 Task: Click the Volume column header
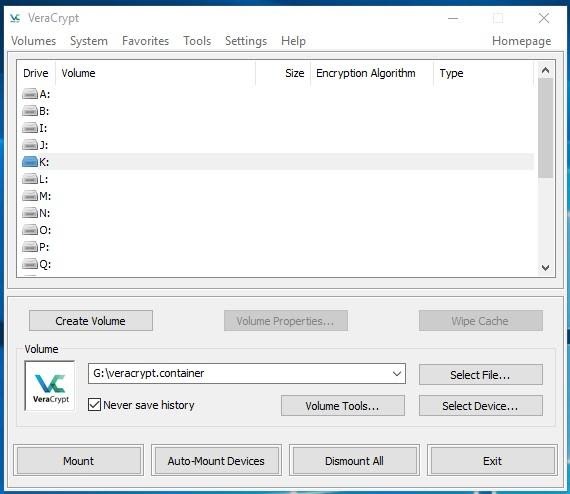(156, 73)
